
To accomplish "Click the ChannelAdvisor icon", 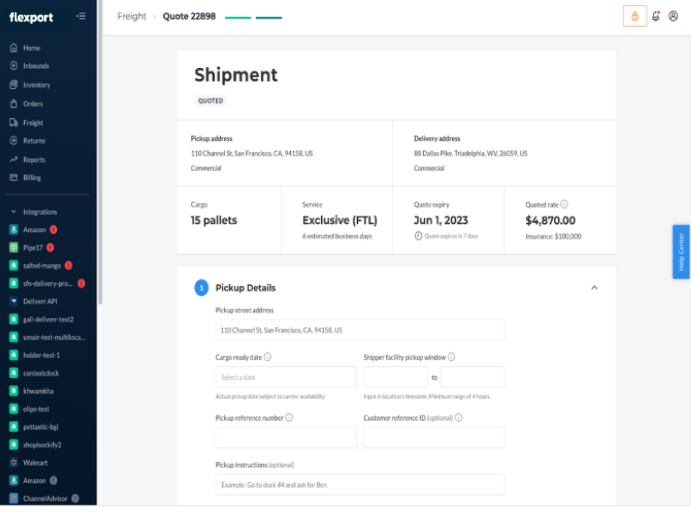I will 14,499.
